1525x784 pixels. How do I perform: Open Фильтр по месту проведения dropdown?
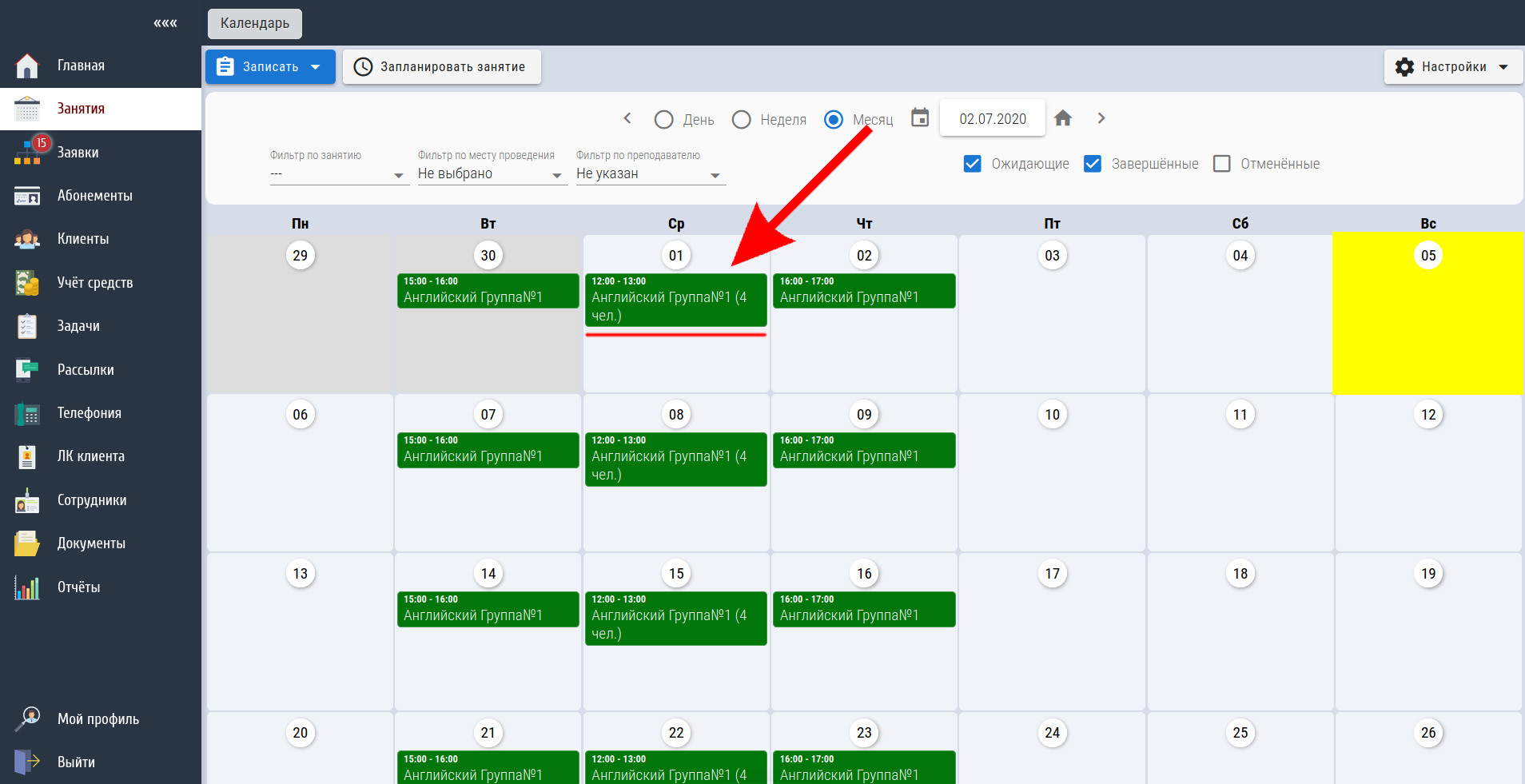tap(492, 174)
